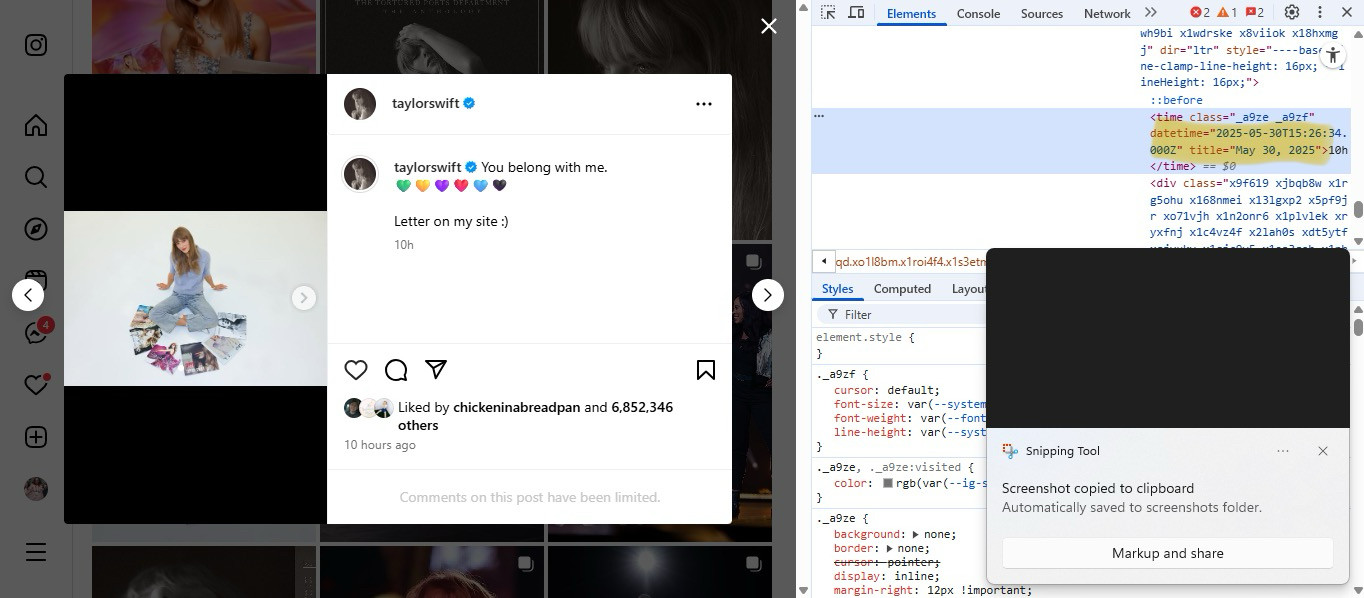Click the breadcrumb scroll-left arrow
This screenshot has width=1364, height=598.
click(x=824, y=262)
